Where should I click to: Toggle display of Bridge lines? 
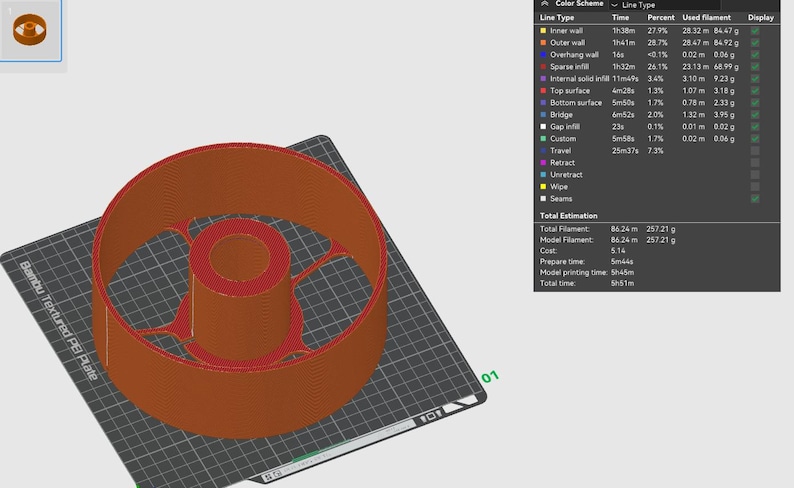(x=755, y=115)
